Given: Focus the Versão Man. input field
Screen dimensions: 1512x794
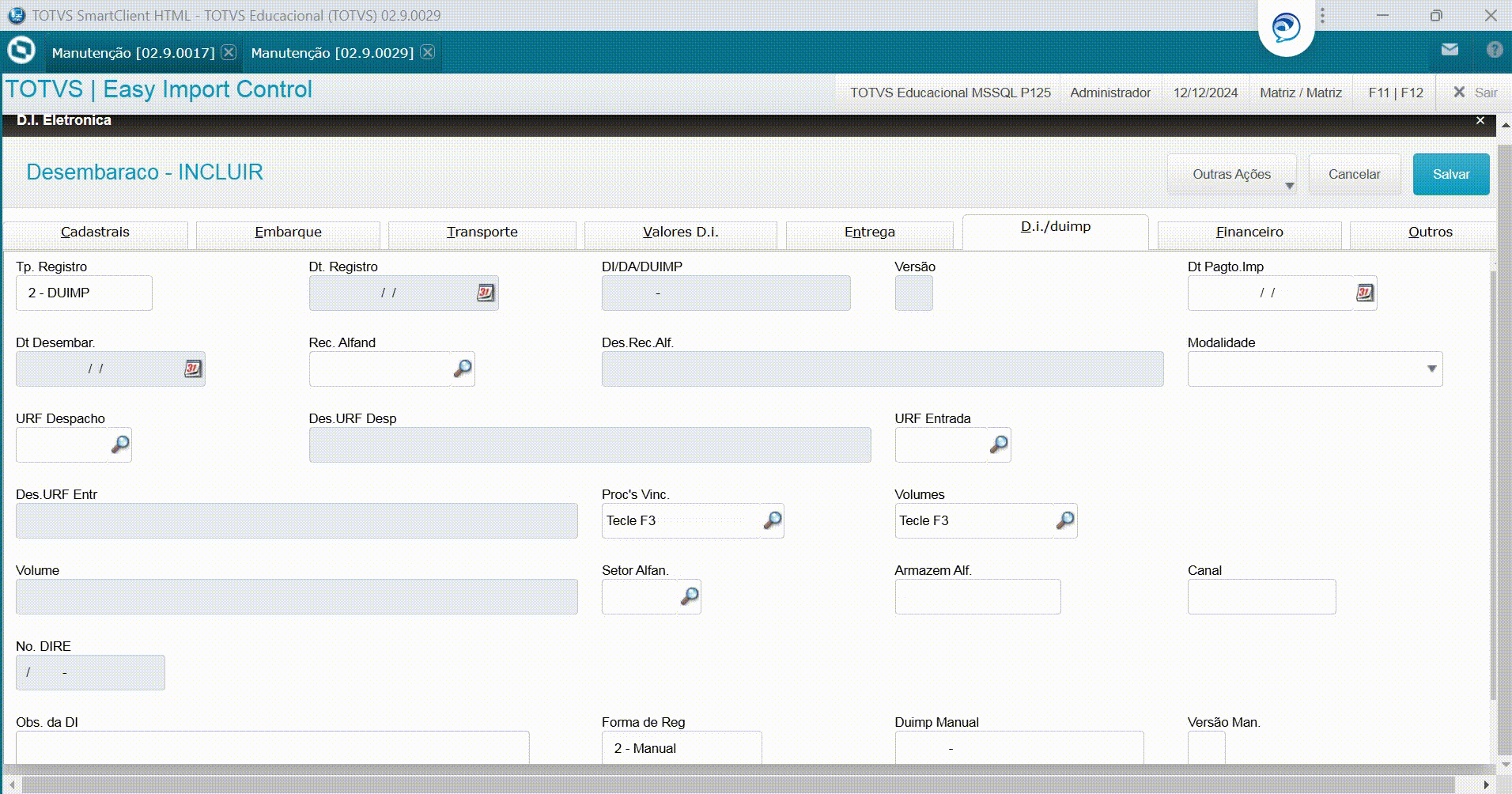Looking at the screenshot, I should 1206,747.
